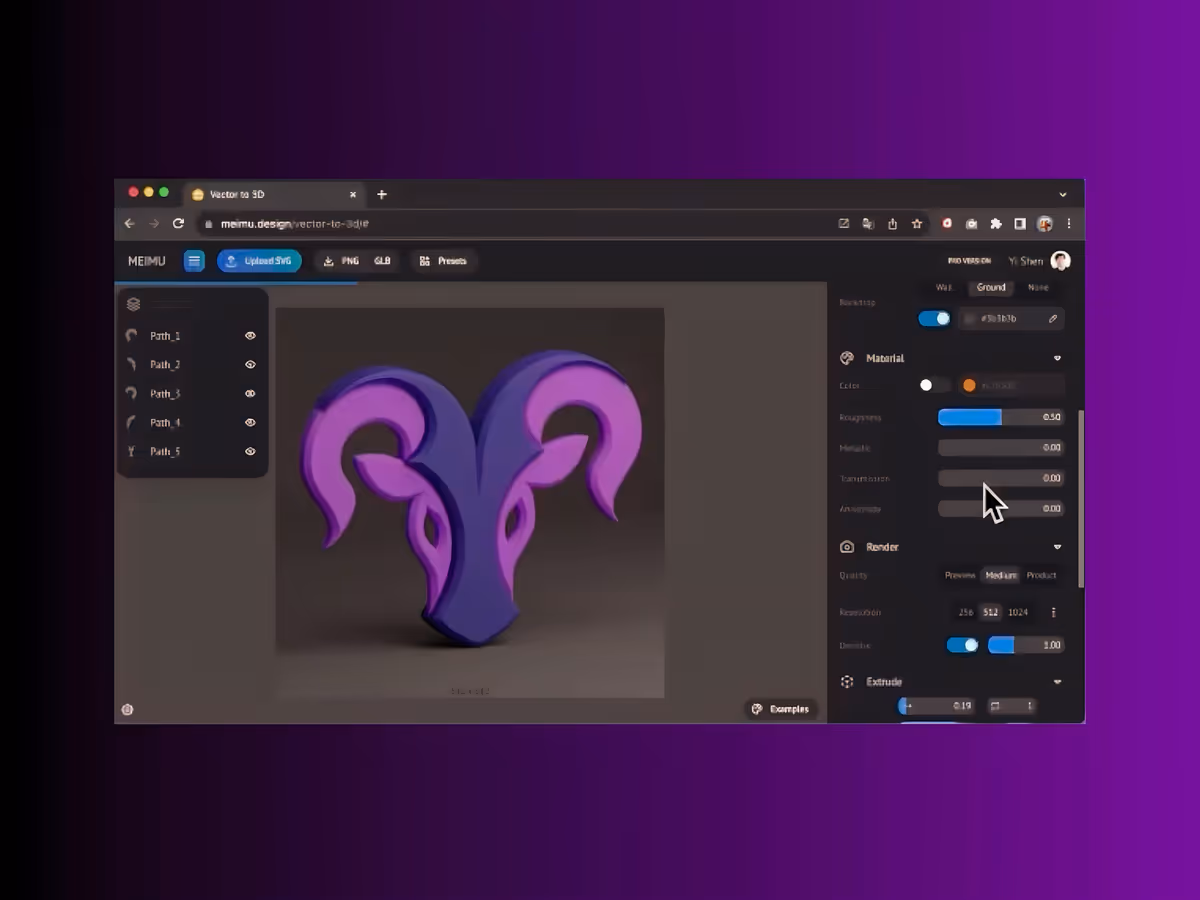Open browser extensions puzzle icon
The image size is (1200, 900).
click(996, 224)
